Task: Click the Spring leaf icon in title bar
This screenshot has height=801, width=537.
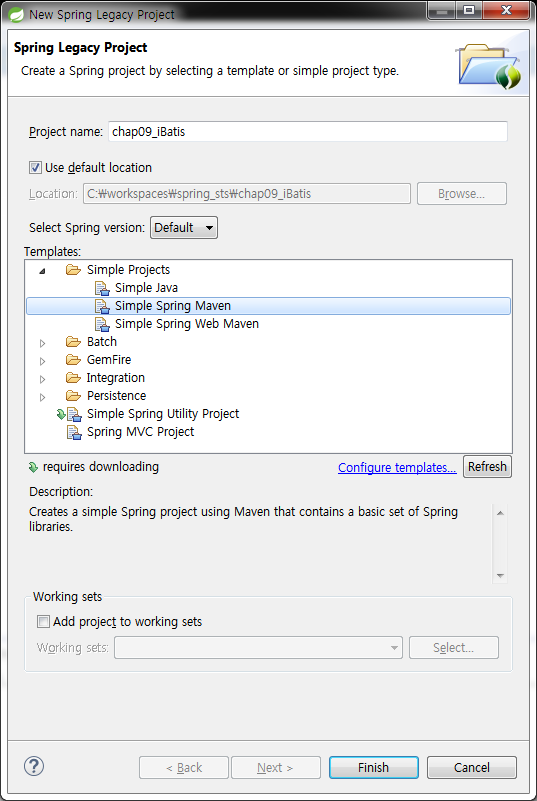Action: pos(16,14)
